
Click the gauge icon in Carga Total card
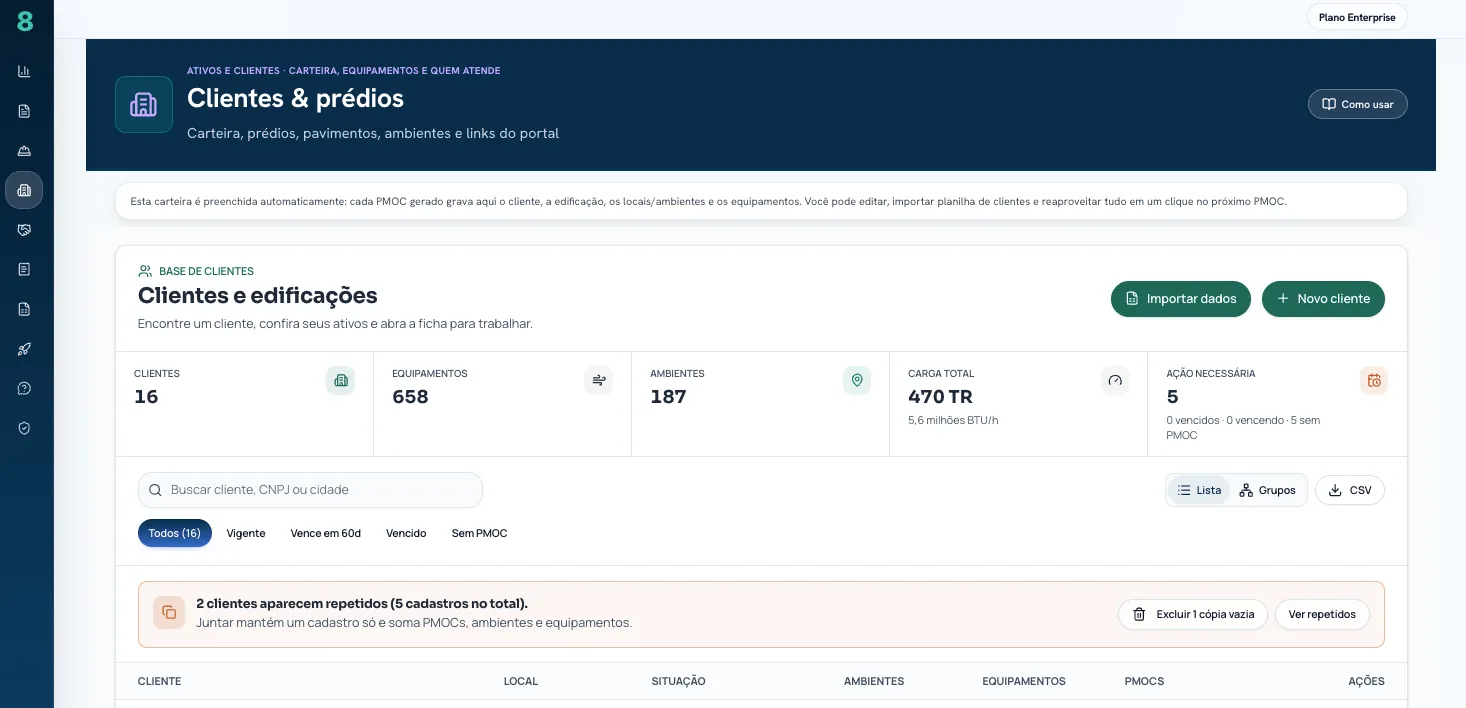(x=1115, y=380)
